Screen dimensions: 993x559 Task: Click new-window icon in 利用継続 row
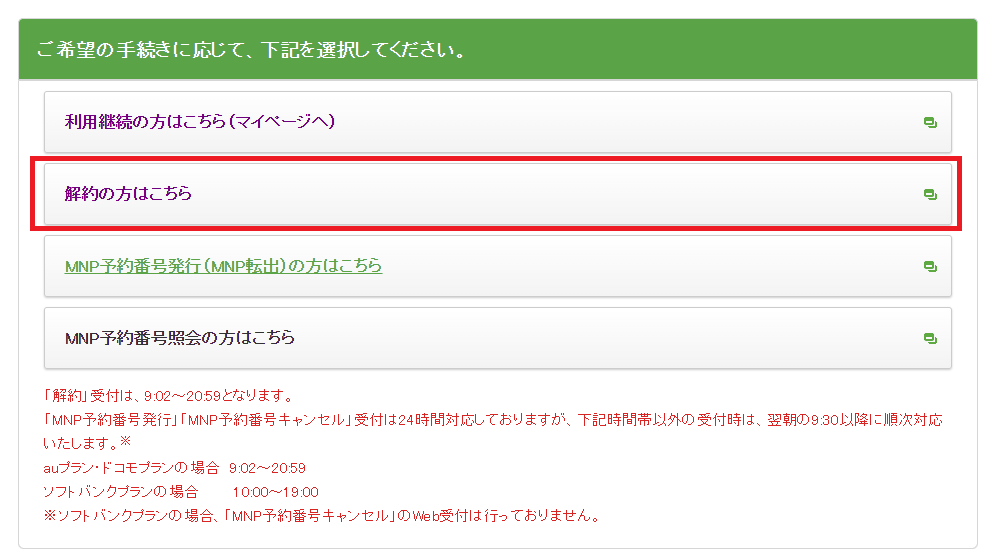coord(930,122)
